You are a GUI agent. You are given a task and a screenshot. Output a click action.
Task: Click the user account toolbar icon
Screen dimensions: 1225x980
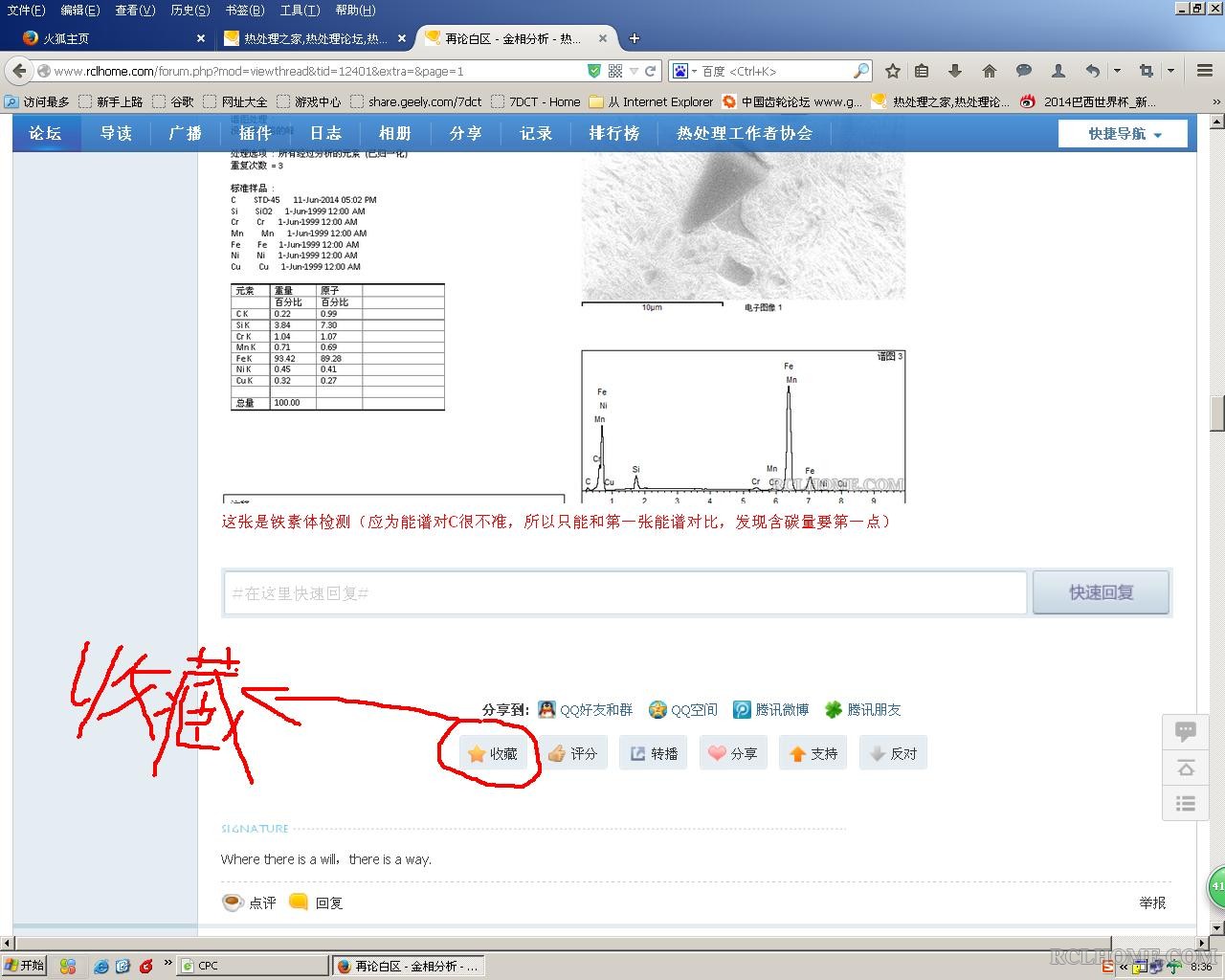pyautogui.click(x=1058, y=71)
